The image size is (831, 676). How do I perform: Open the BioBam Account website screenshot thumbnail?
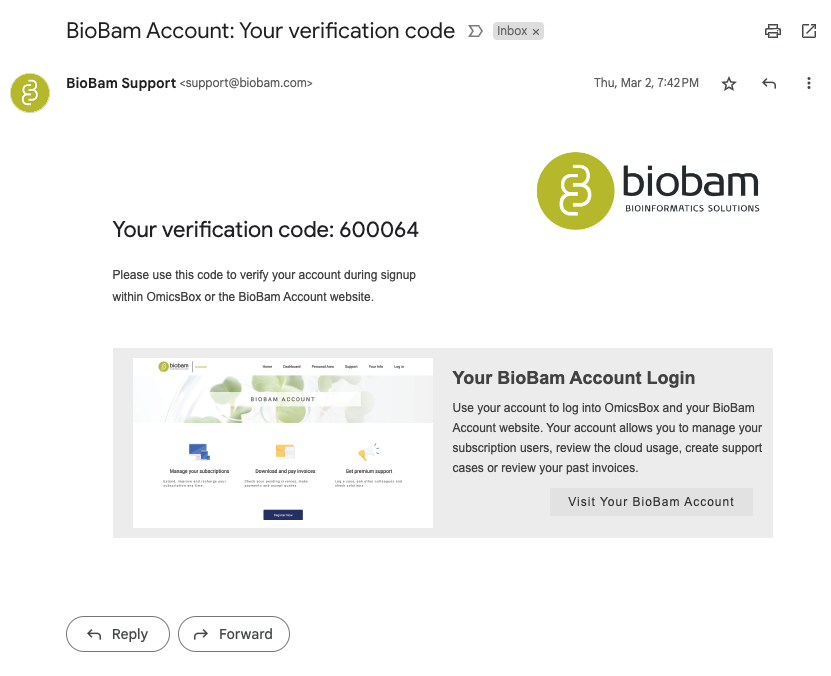(x=283, y=443)
